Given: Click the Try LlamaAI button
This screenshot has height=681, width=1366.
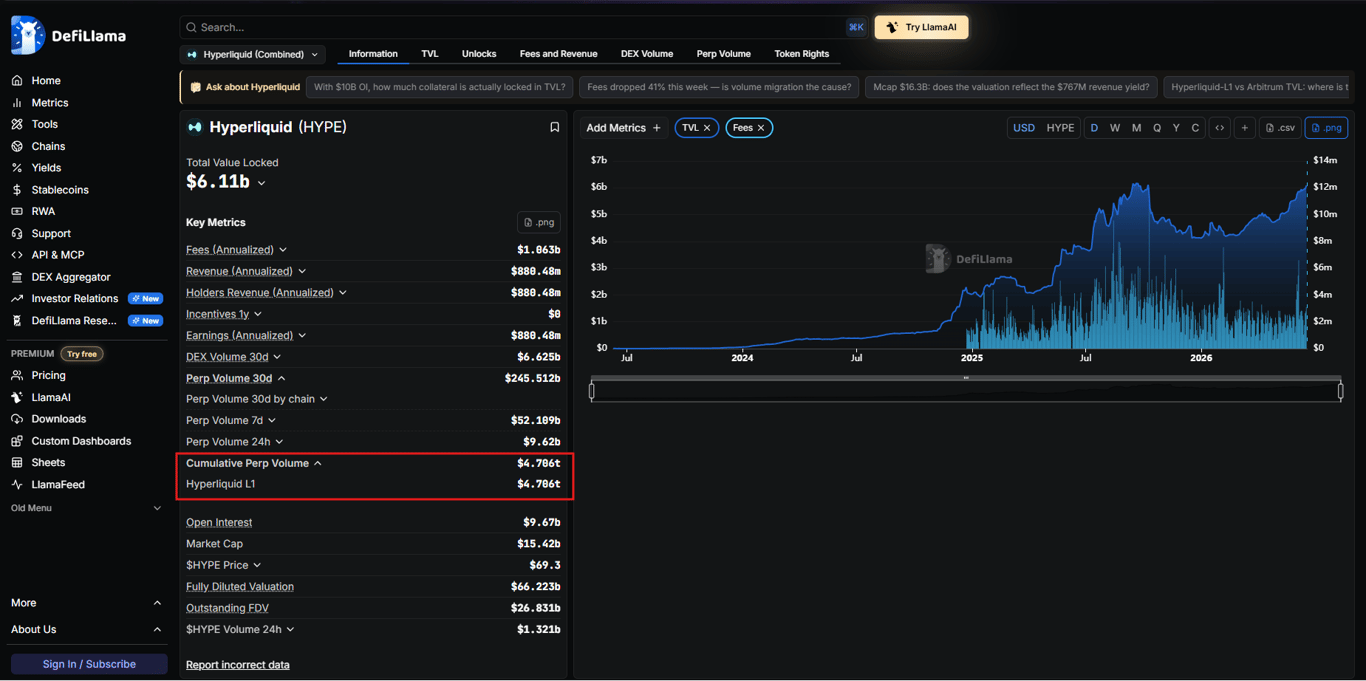Looking at the screenshot, I should click(921, 27).
